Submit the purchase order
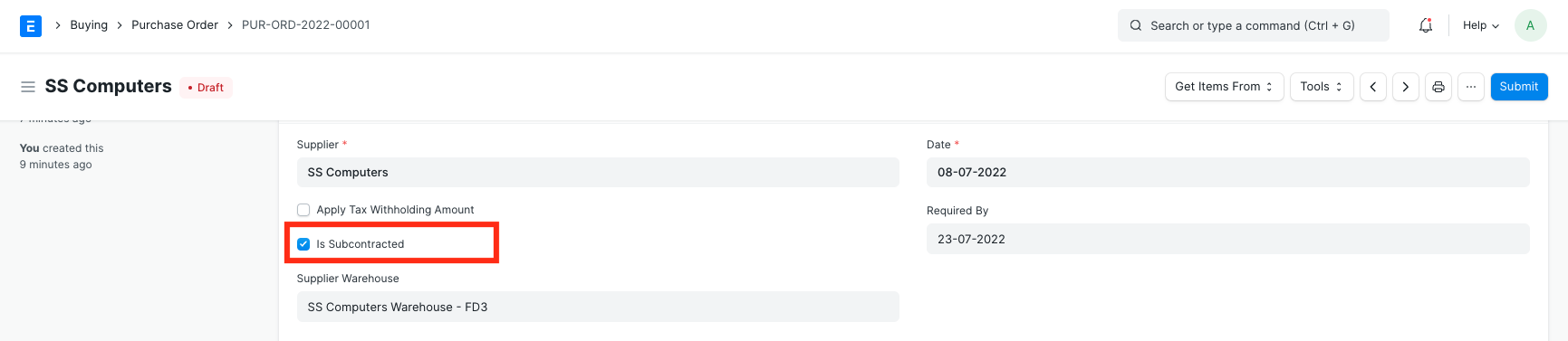The image size is (1568, 341). (1519, 87)
